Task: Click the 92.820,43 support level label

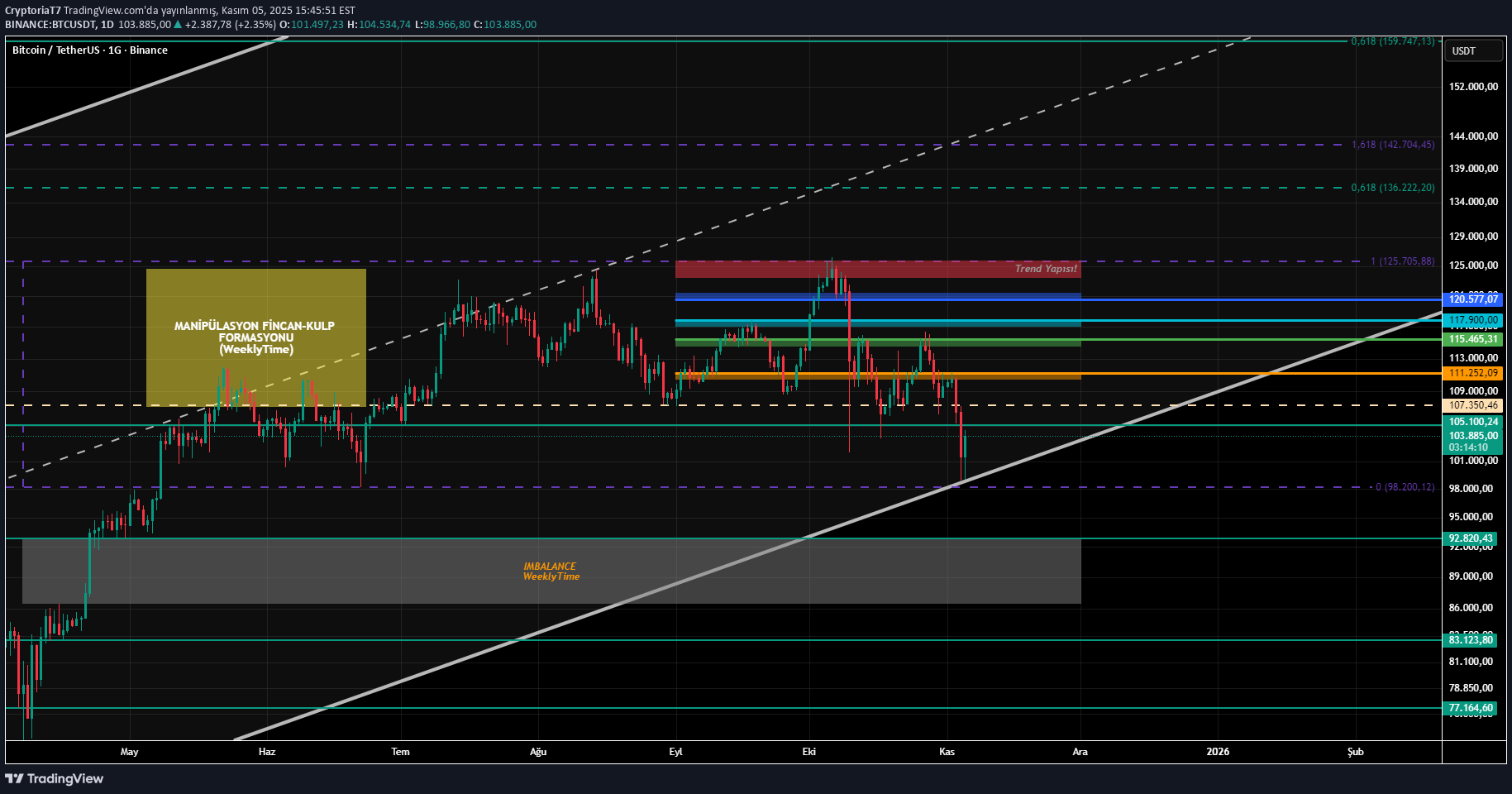Action: 1471,538
